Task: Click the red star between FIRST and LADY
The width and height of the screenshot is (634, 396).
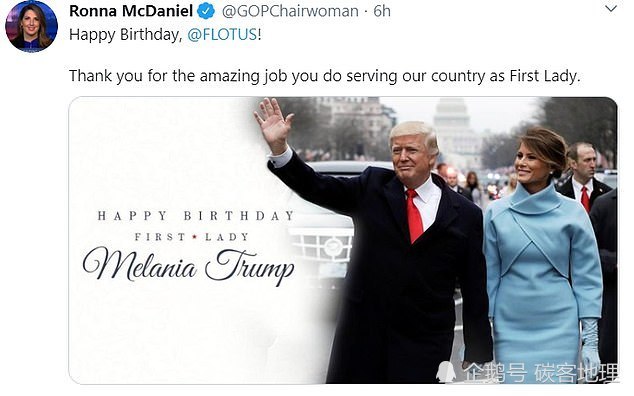Action: pyautogui.click(x=195, y=237)
